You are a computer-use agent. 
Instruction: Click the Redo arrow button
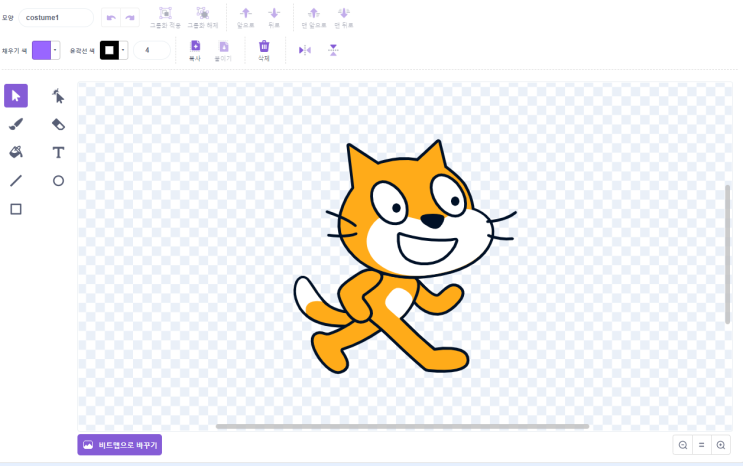(130, 18)
